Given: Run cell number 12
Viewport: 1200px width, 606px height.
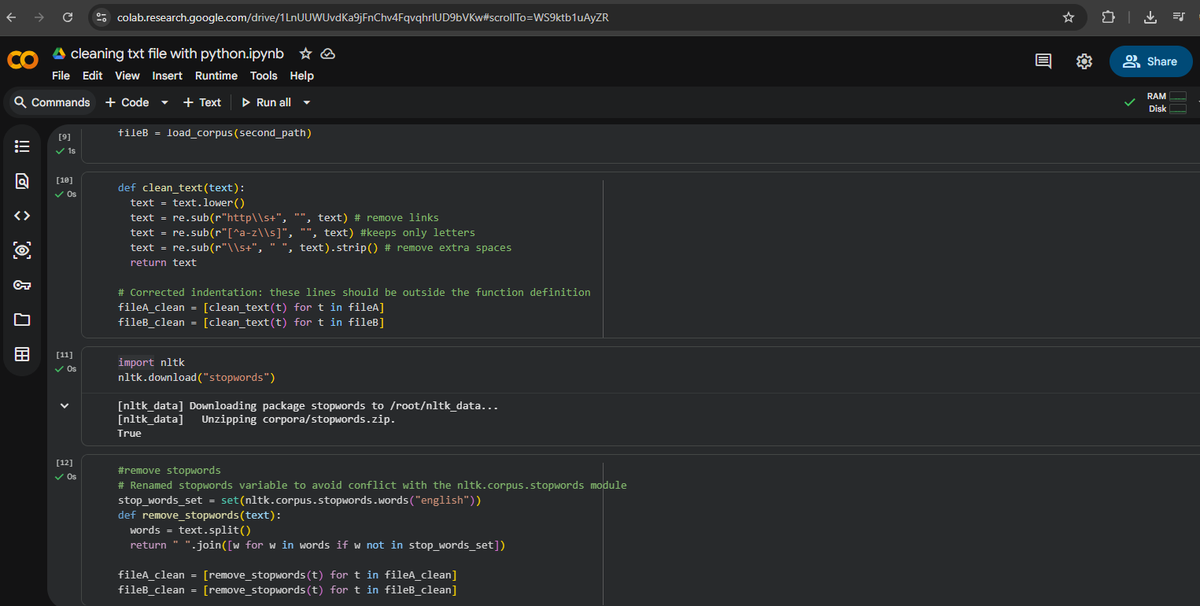Looking at the screenshot, I should click(63, 464).
